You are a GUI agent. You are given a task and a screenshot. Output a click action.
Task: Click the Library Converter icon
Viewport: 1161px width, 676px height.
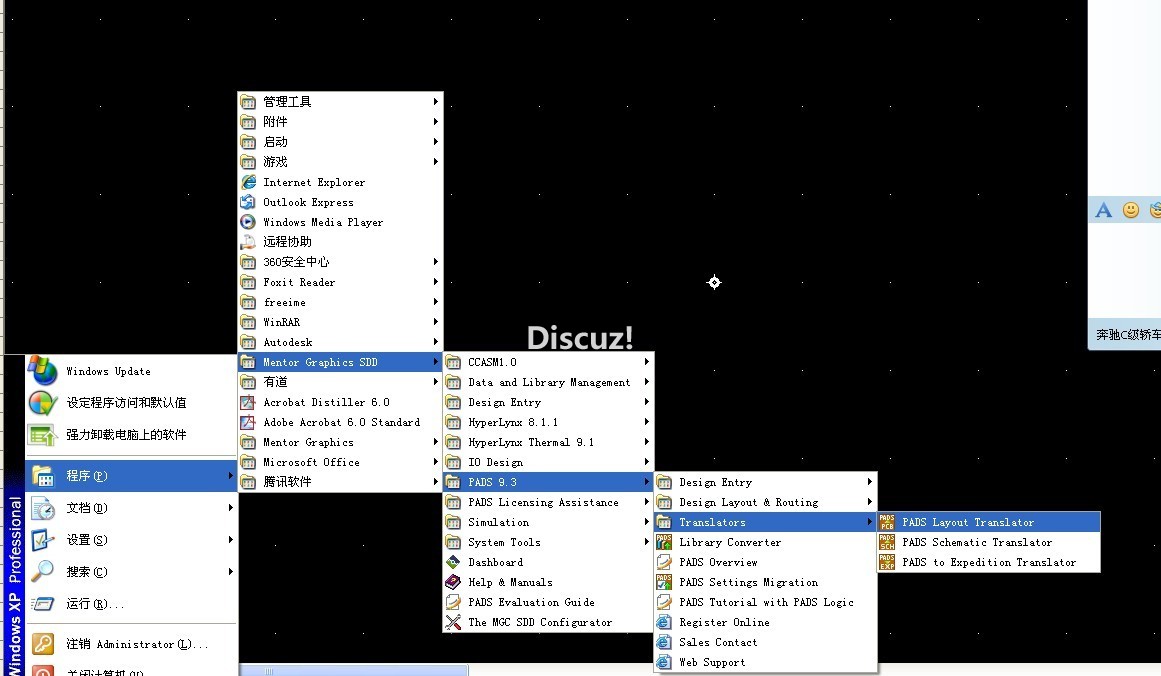click(x=664, y=542)
